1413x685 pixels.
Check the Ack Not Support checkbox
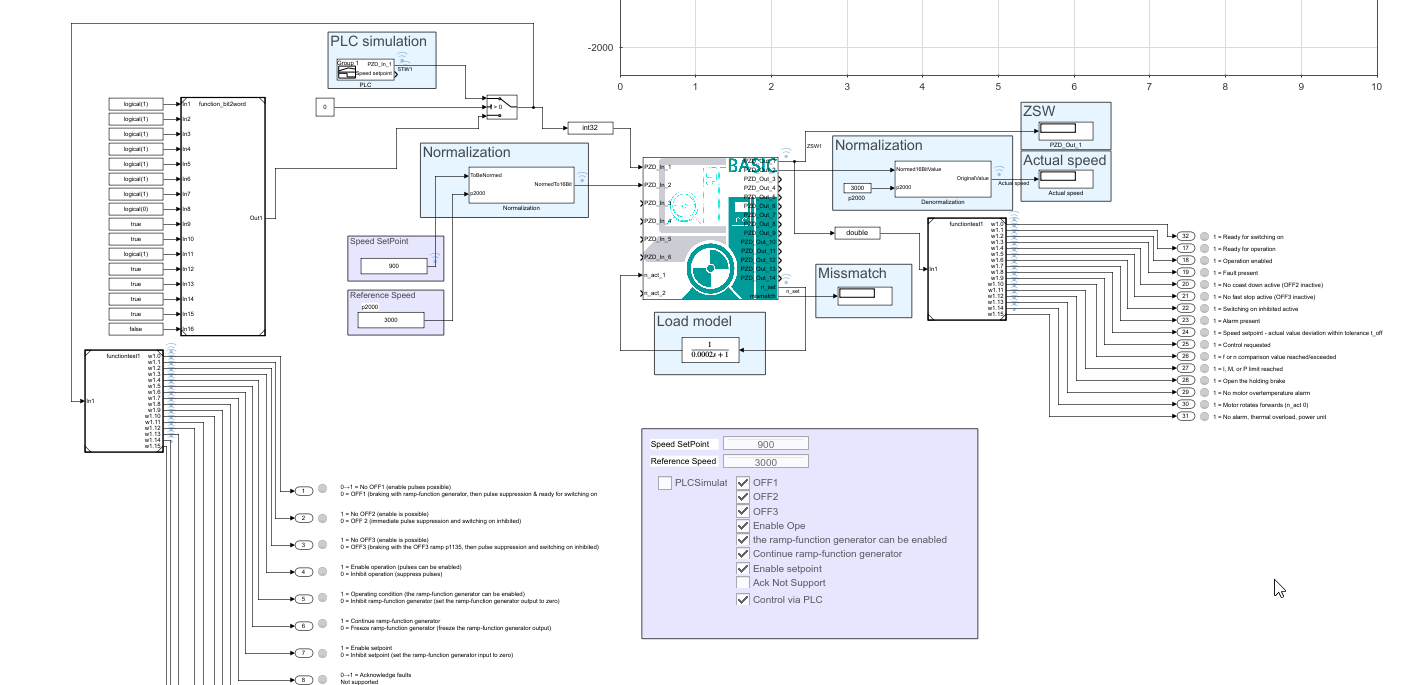[x=743, y=582]
